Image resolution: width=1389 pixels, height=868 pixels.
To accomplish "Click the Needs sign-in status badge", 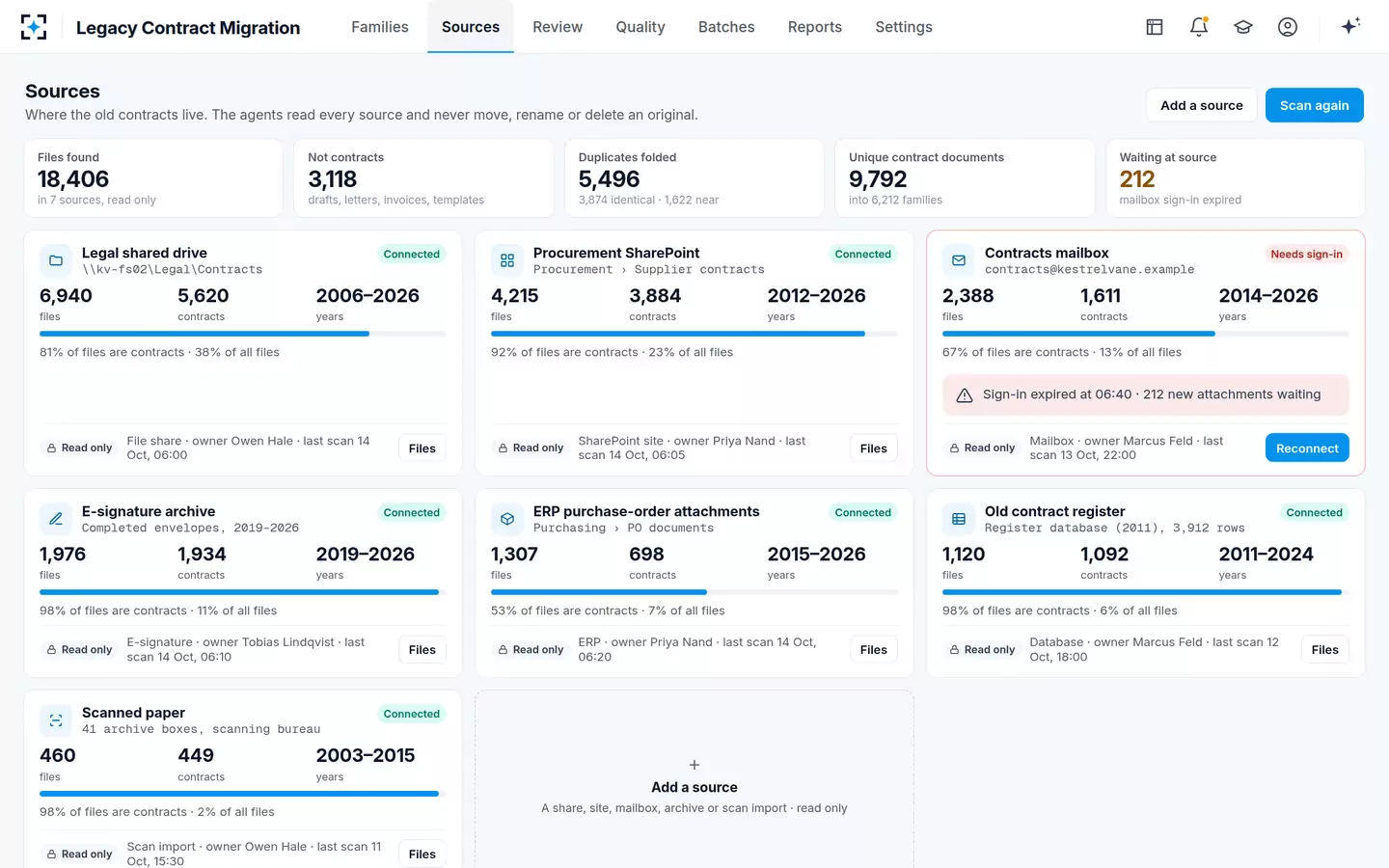I will 1307,255.
